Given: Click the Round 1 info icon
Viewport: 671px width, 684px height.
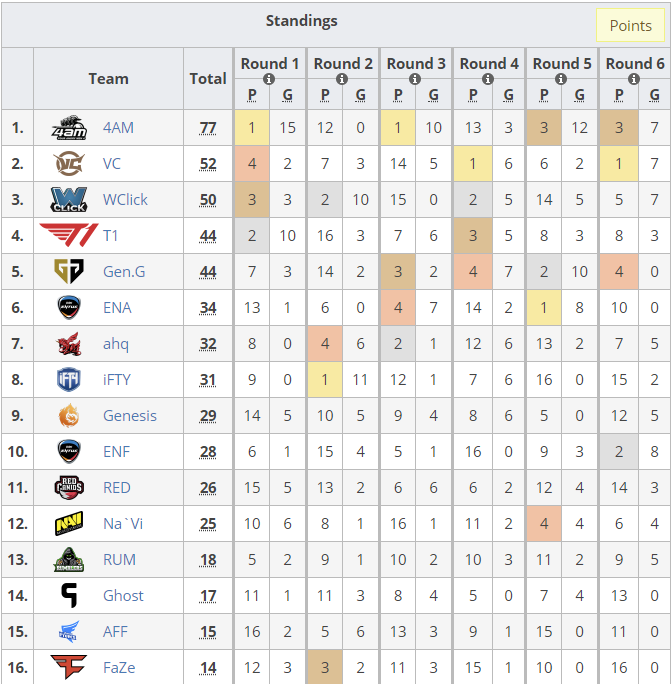Looking at the screenshot, I should pyautogui.click(x=269, y=79).
